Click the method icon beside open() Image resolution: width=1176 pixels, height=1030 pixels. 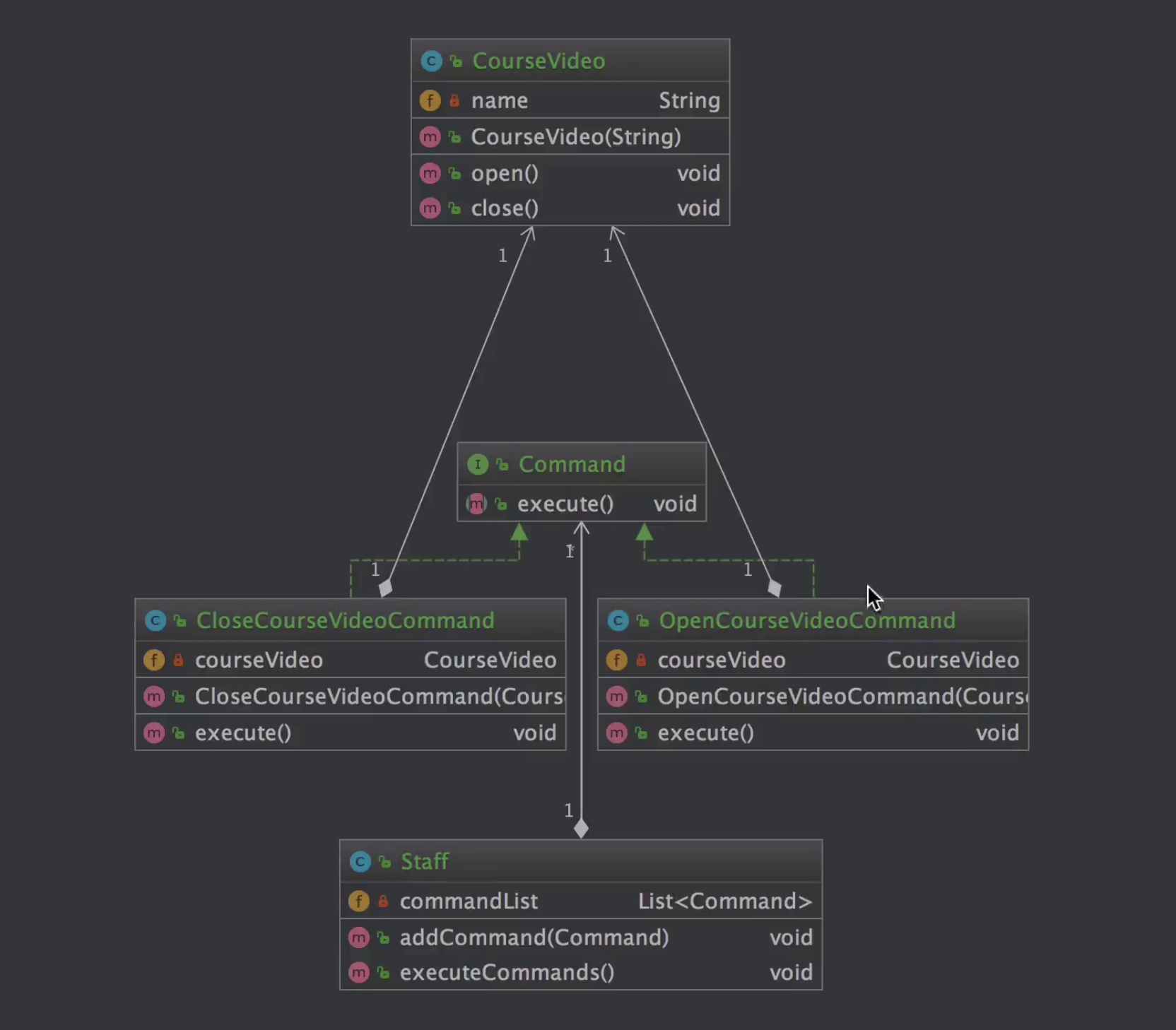[x=430, y=174]
